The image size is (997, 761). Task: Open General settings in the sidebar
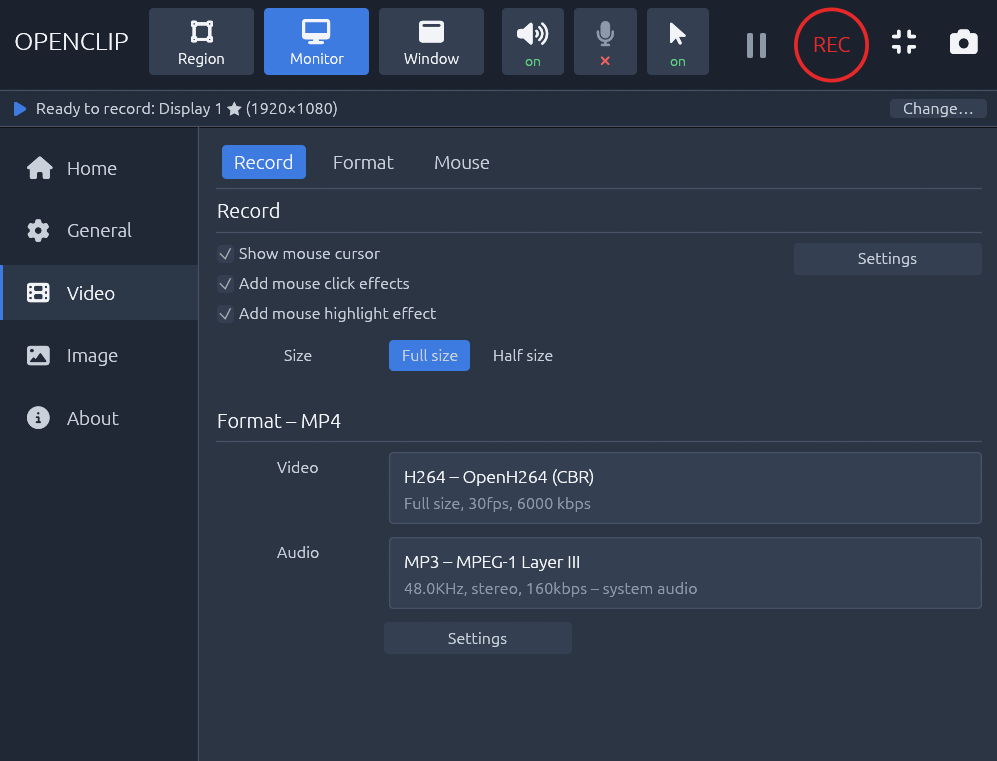coord(99,230)
